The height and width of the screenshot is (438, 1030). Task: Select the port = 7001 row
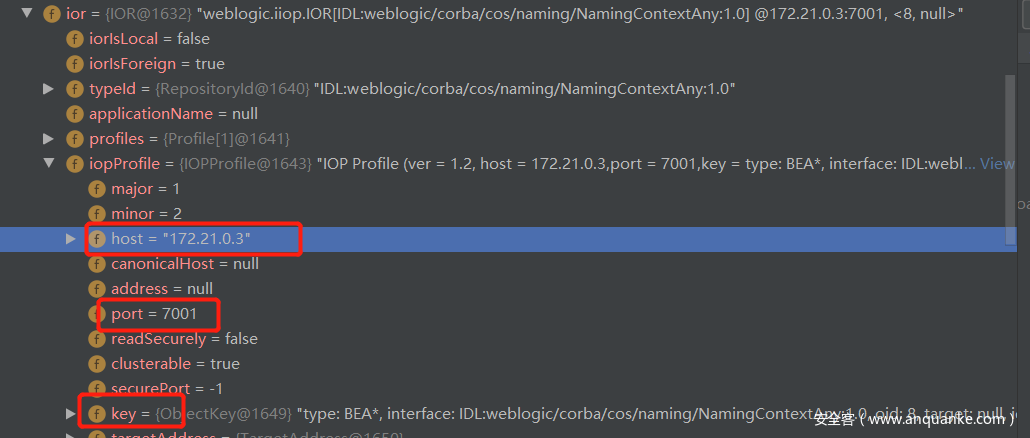click(153, 314)
